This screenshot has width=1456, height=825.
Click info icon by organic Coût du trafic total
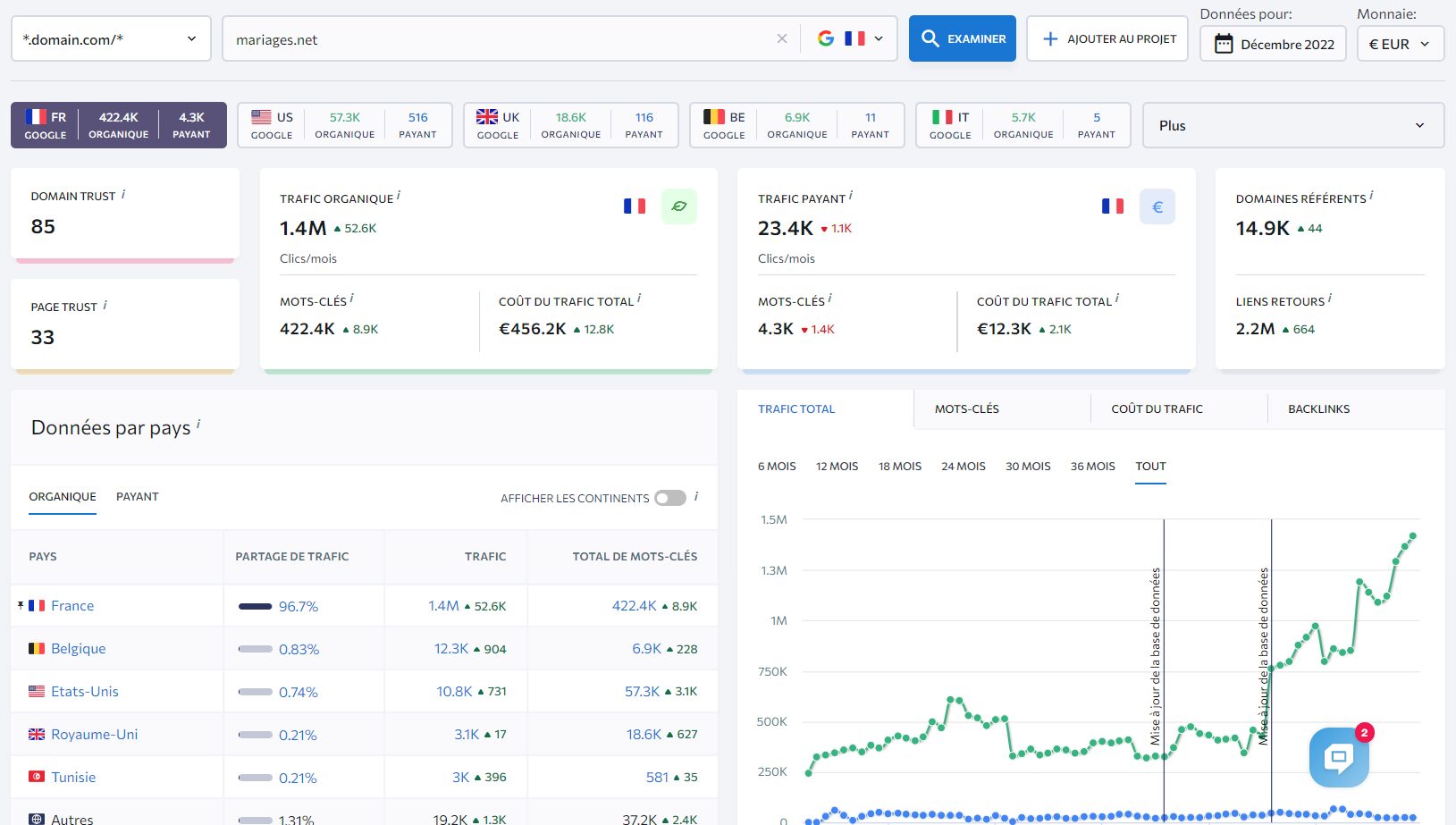tap(639, 299)
